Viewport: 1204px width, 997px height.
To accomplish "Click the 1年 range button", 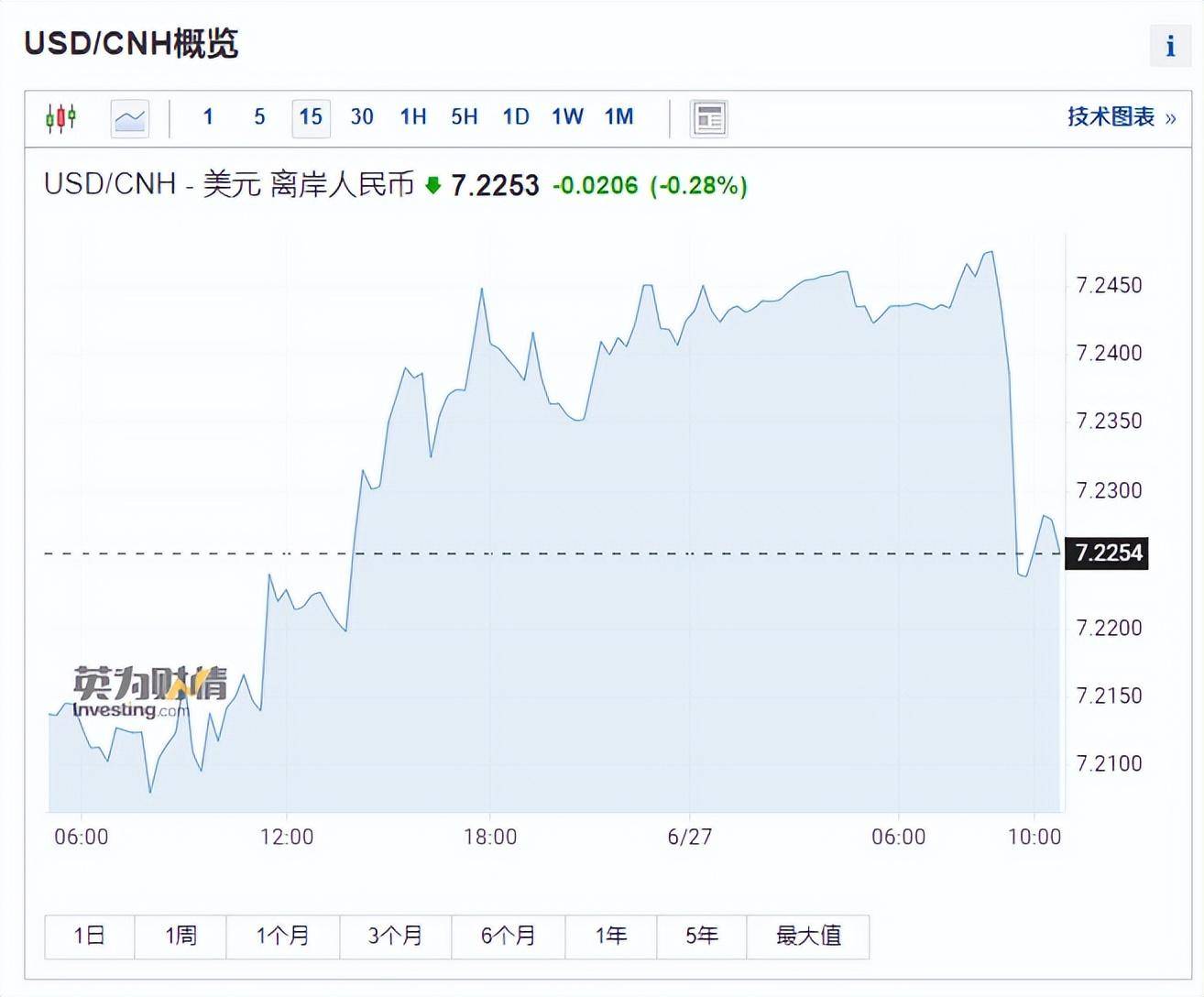I will coord(611,936).
